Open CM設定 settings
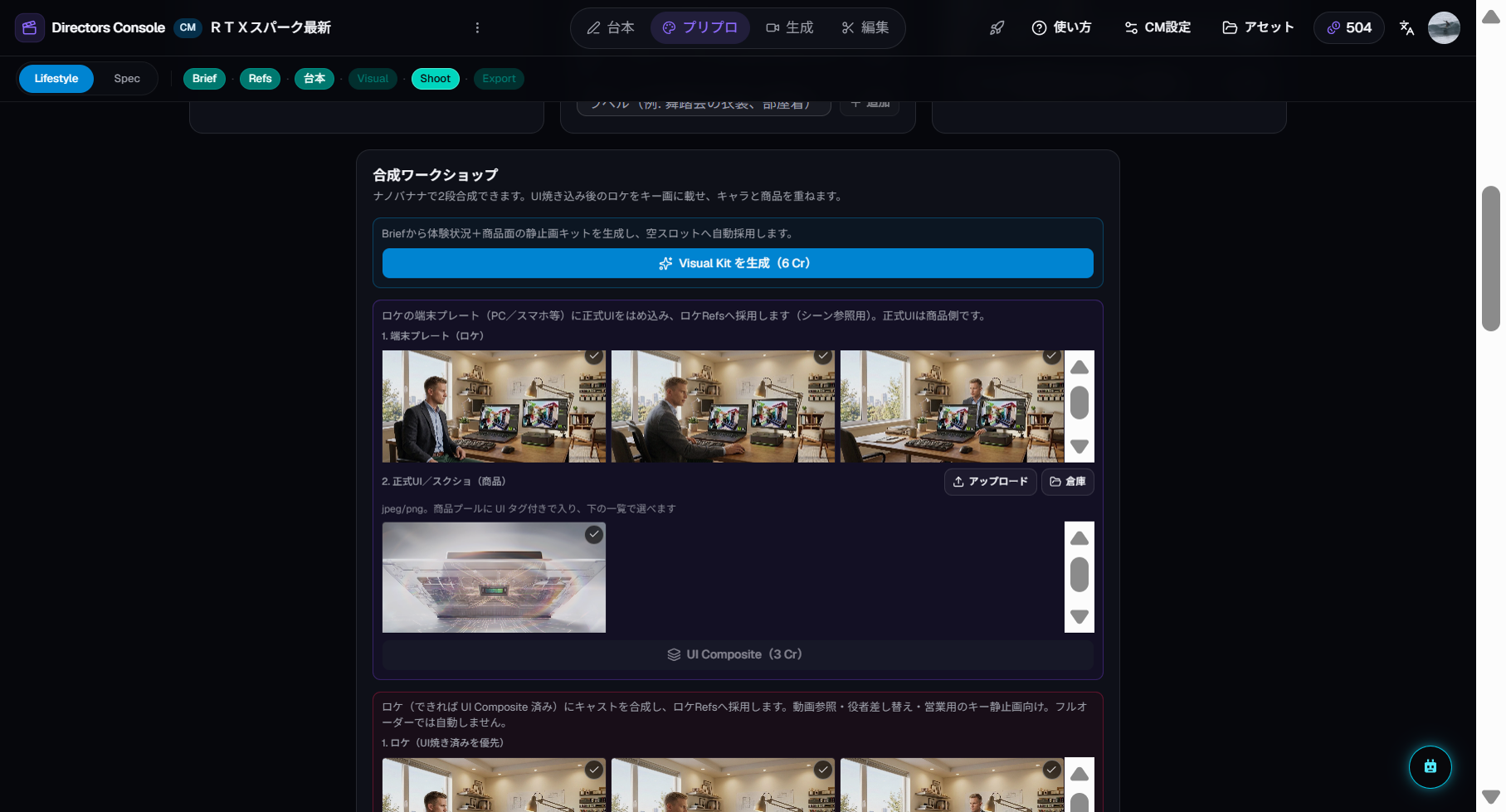 [x=1158, y=27]
